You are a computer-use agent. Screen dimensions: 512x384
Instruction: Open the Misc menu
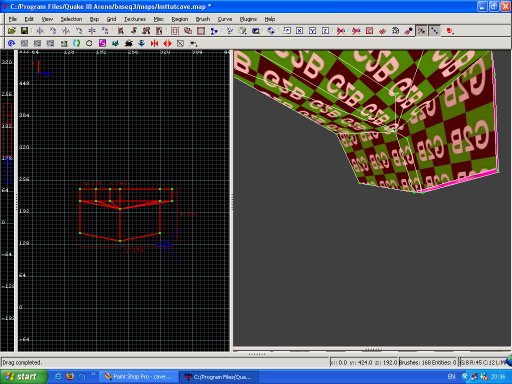(158, 19)
